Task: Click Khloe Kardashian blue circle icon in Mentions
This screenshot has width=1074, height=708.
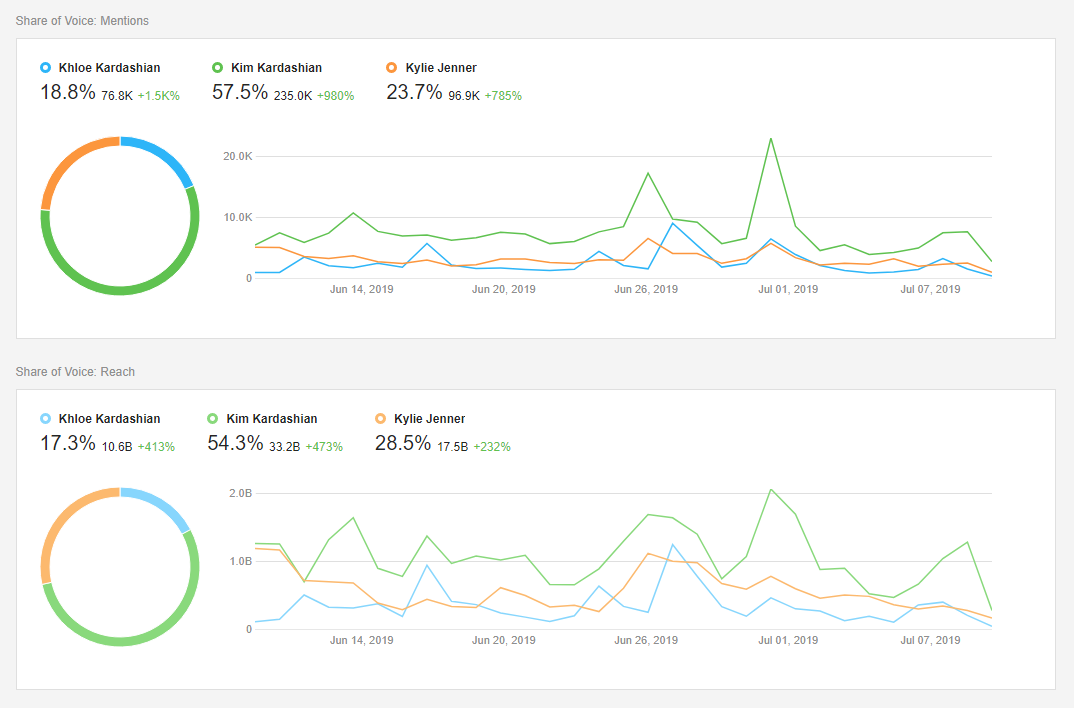Action: 46,68
